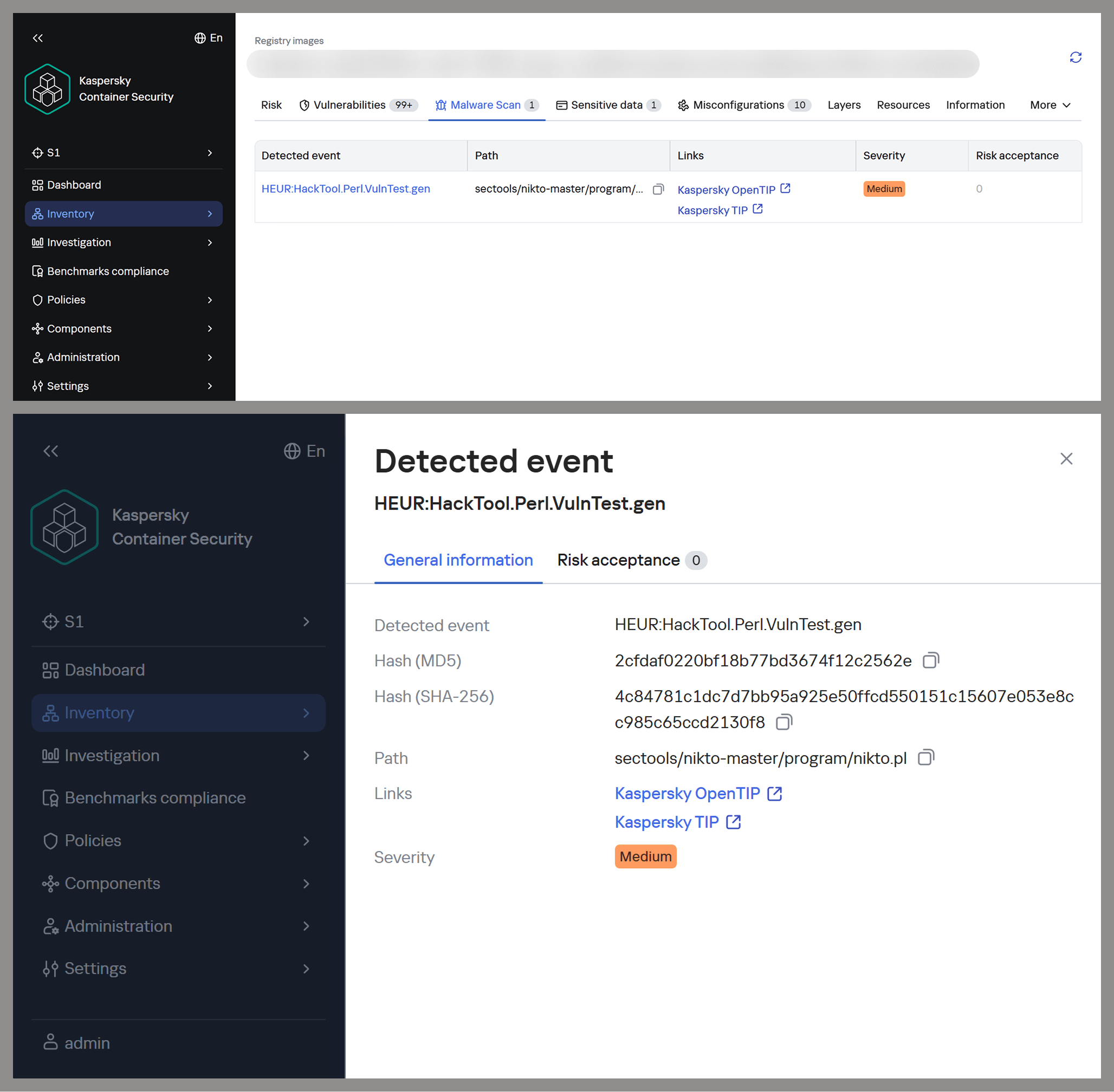Copy the SHA-256 hash value

click(783, 721)
